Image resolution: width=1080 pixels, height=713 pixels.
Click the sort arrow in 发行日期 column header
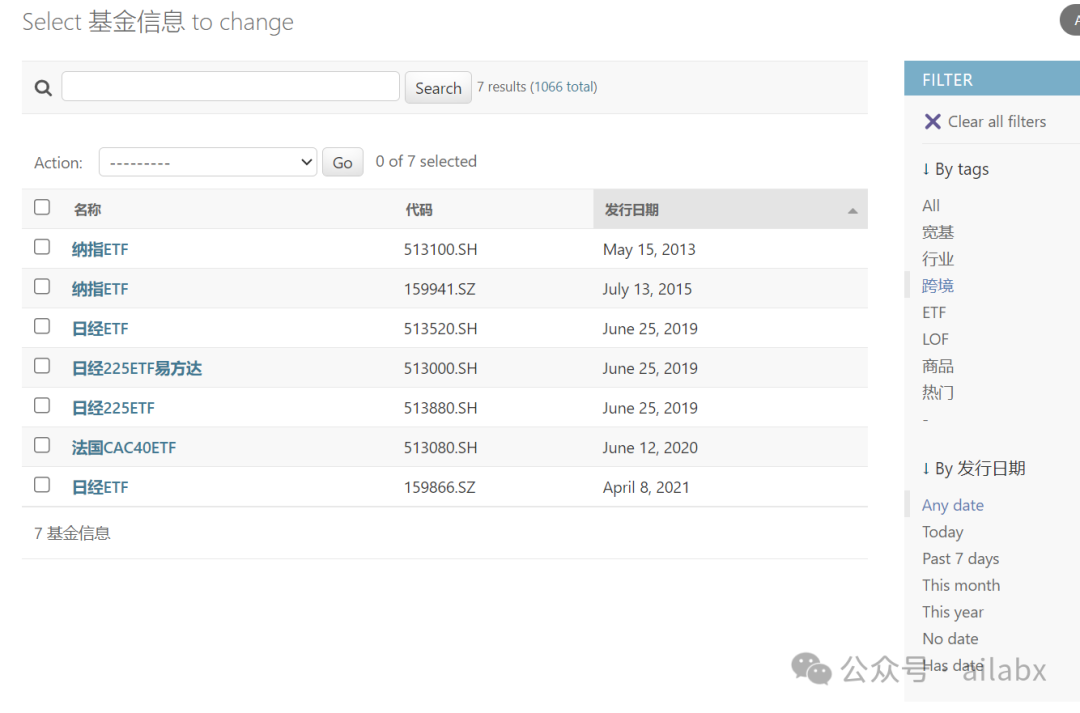click(x=852, y=211)
